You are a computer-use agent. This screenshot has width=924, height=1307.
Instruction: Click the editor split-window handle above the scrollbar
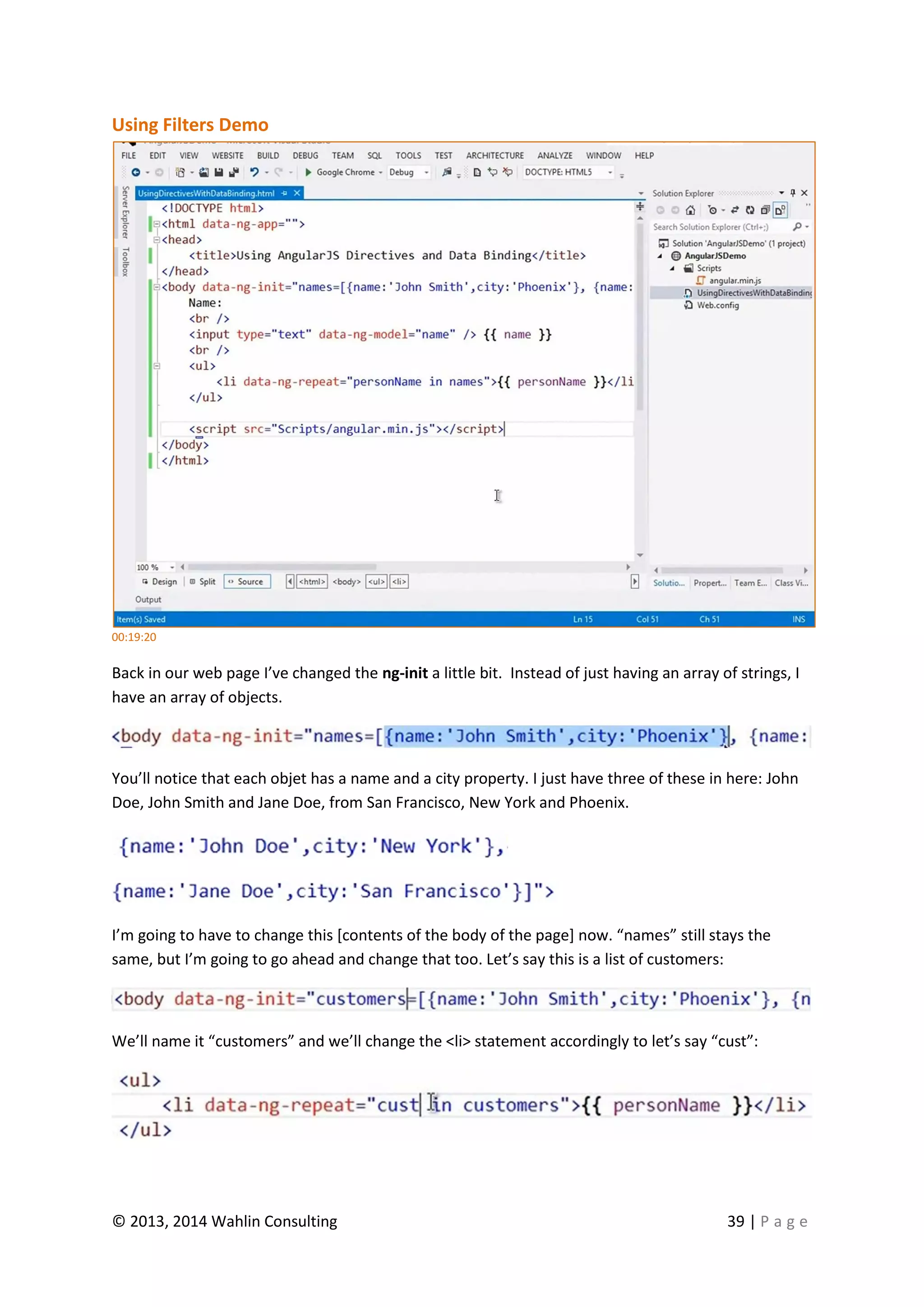[x=640, y=207]
